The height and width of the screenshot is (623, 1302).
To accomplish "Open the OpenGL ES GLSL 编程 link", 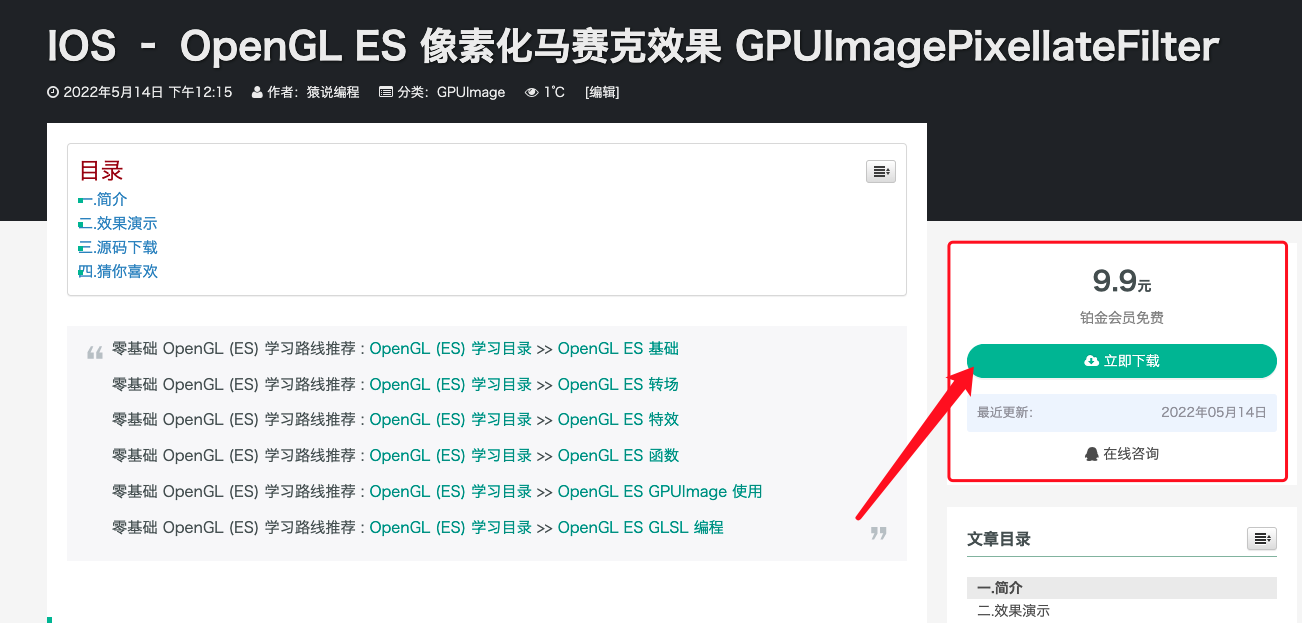I will click(x=640, y=527).
